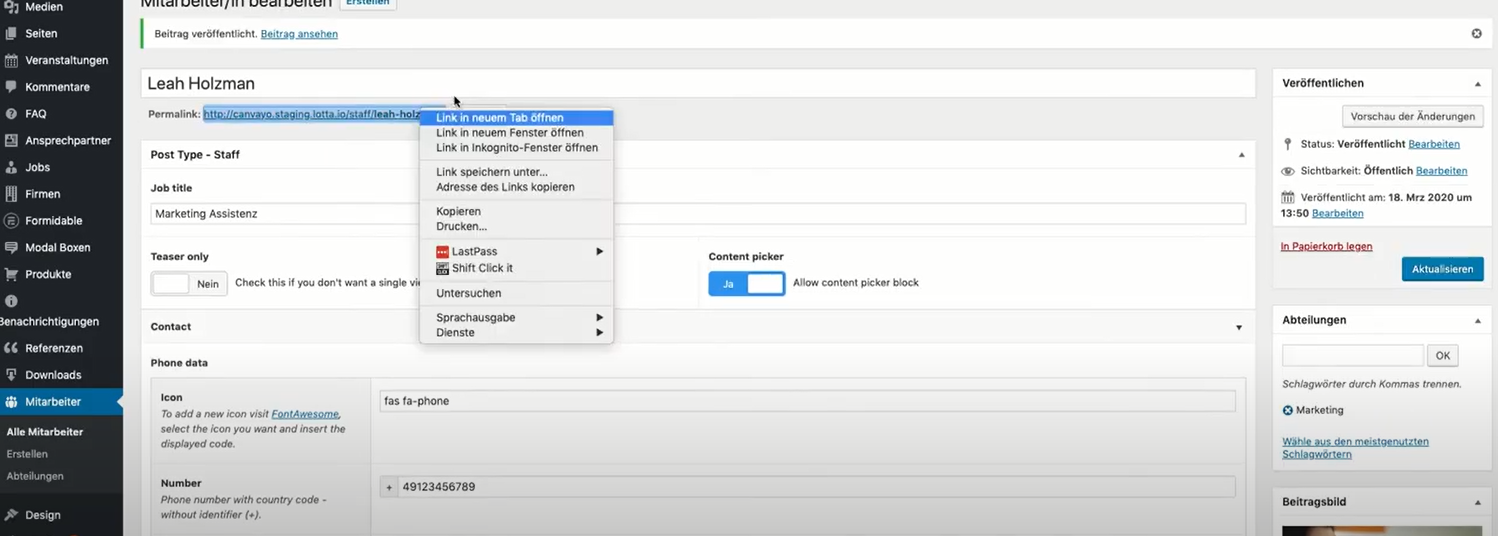Remove the Marketing tag via its X icon
Viewport: 1498px width, 536px height.
[x=1288, y=410]
